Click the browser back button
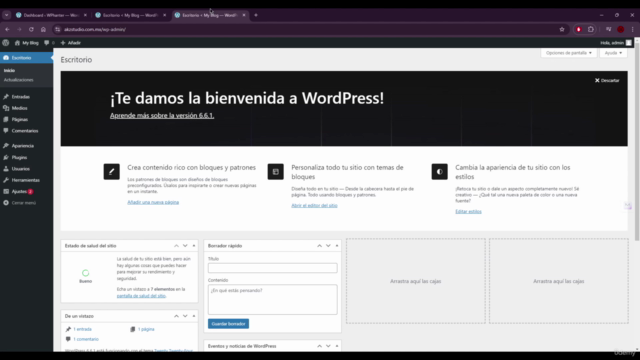Image resolution: width=640 pixels, height=360 pixels. point(7,29)
